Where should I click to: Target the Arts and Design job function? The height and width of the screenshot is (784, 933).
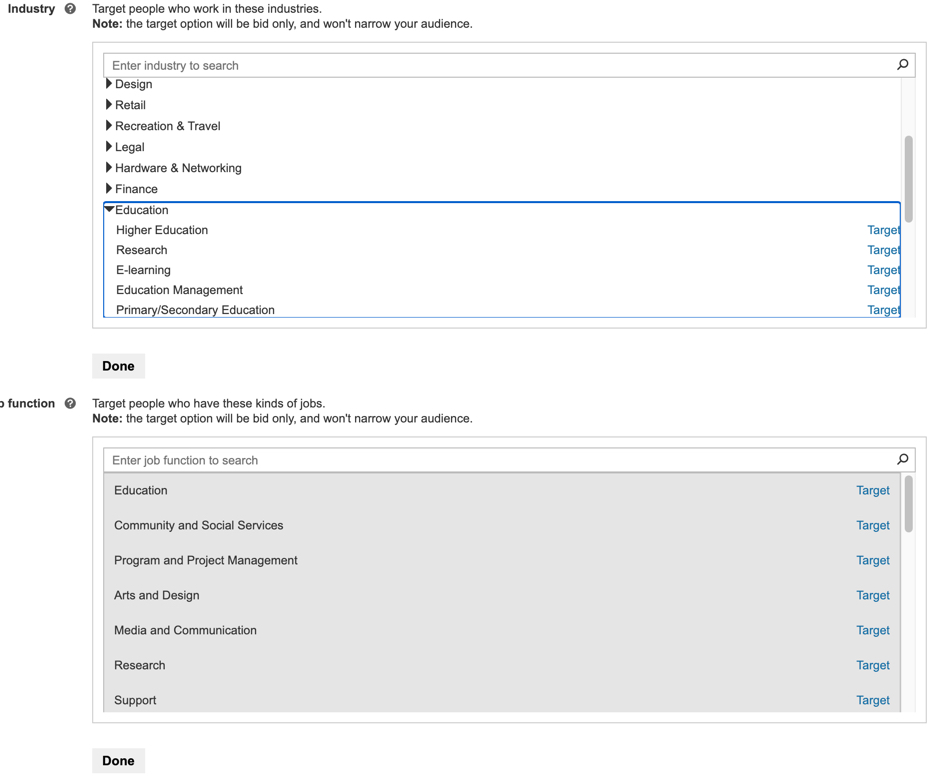[872, 595]
